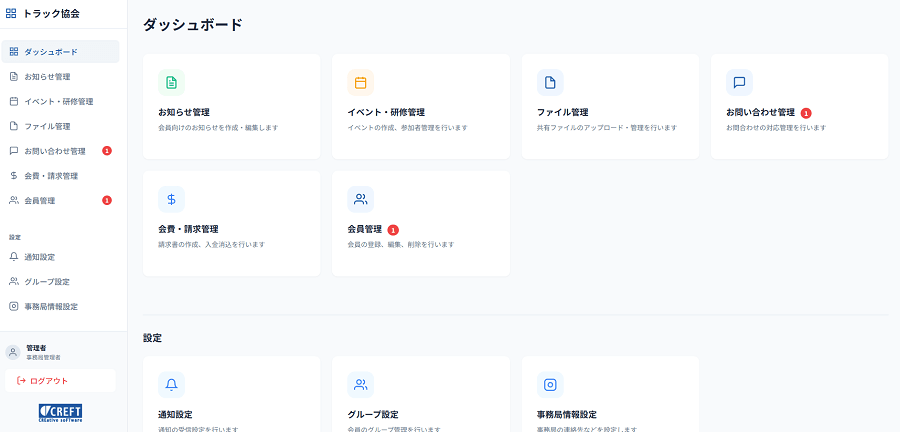Screen dimensions: 900x432
Task: Click the chat bubble icon on お問い合わせ管理 card
Action: (739, 82)
